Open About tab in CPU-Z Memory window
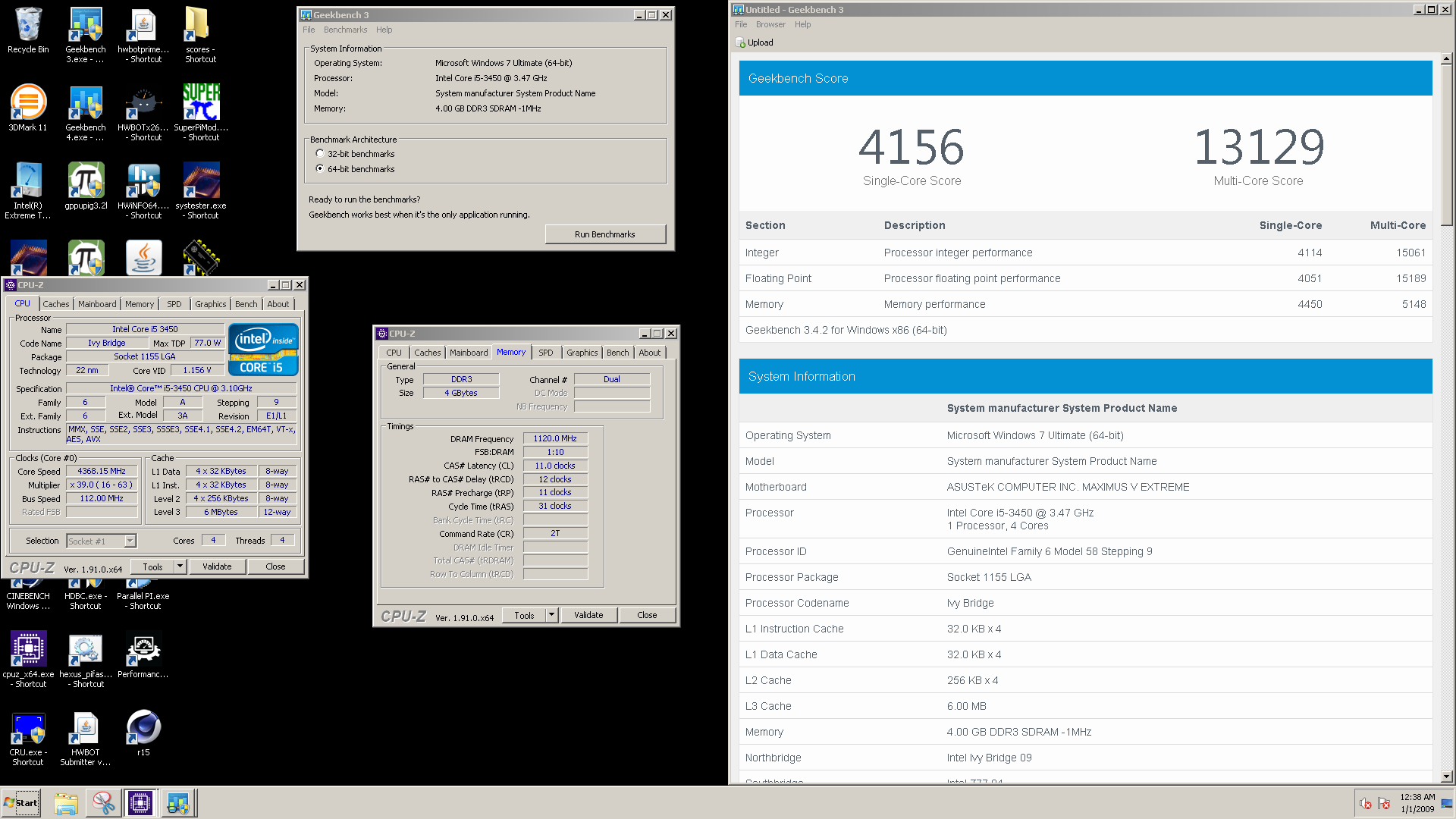The image size is (1456, 819). click(x=649, y=353)
